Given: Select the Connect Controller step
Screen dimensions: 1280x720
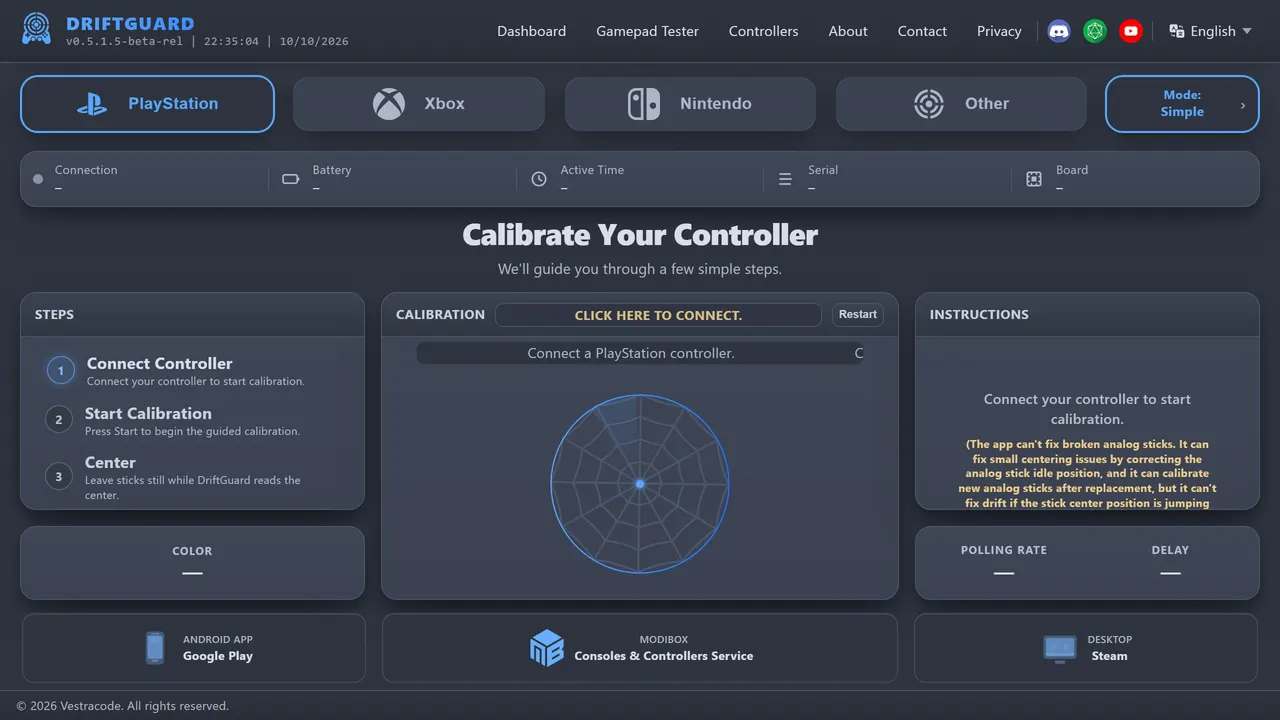Looking at the screenshot, I should pyautogui.click(x=192, y=371).
